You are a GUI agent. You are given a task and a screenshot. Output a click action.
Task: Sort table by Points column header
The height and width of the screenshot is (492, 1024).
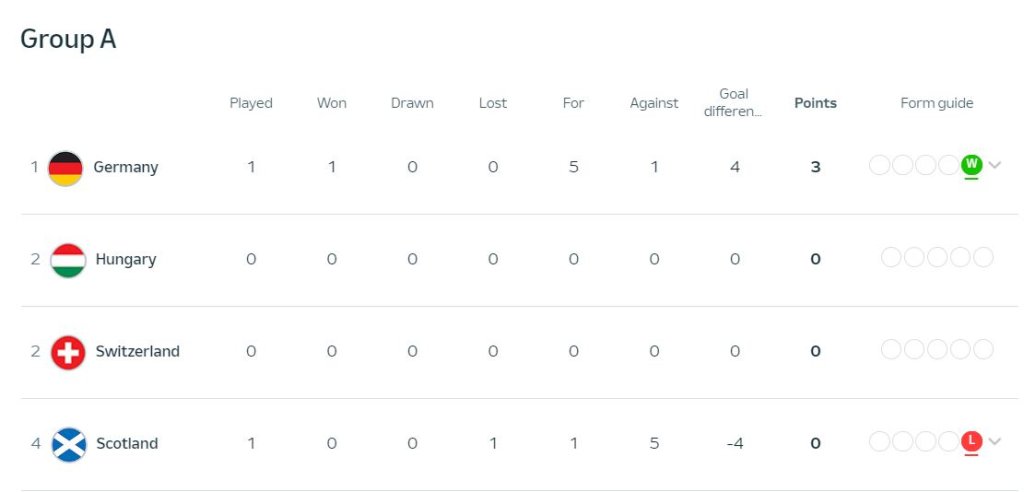point(815,103)
